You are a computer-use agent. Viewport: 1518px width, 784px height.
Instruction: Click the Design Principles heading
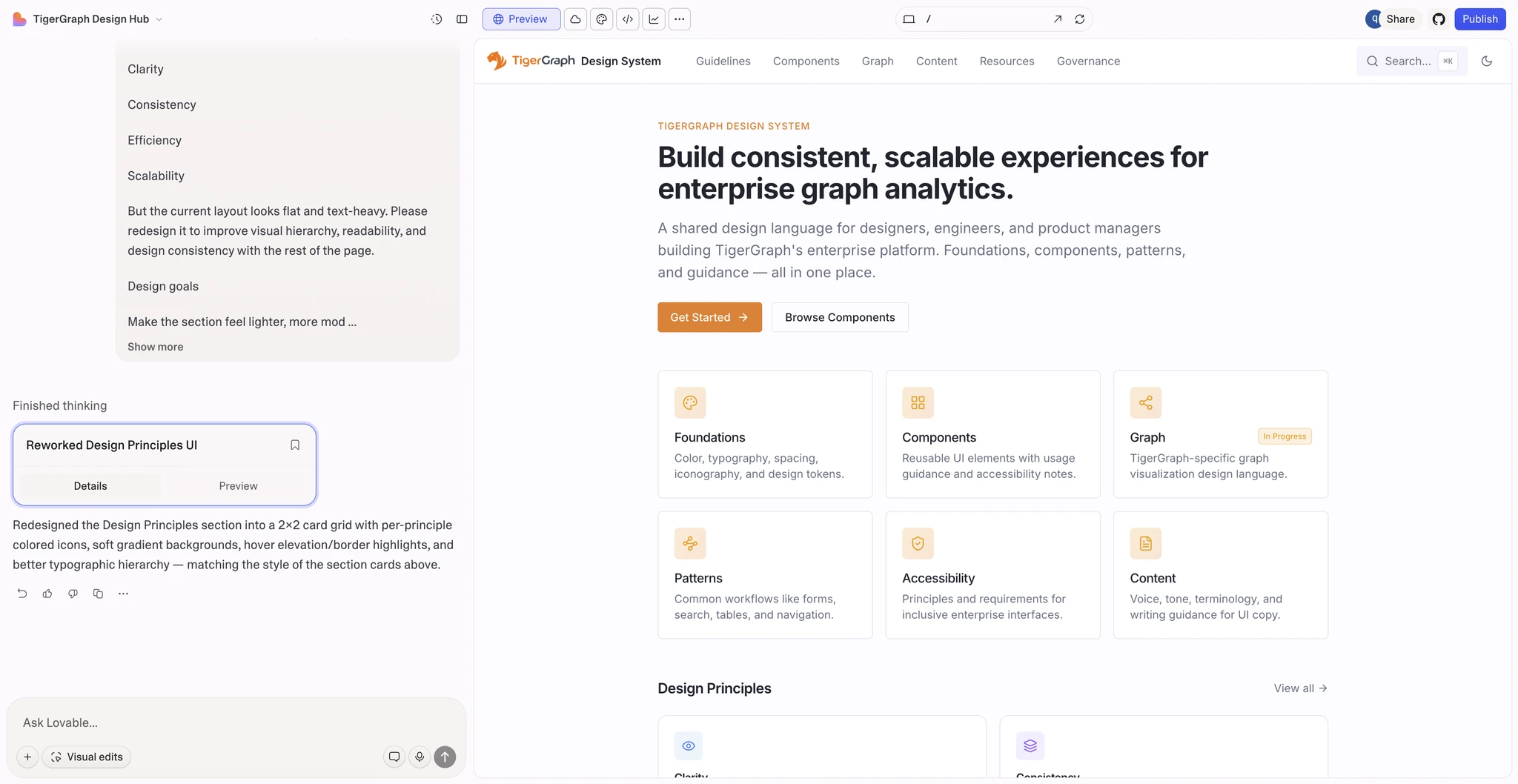[715, 688]
